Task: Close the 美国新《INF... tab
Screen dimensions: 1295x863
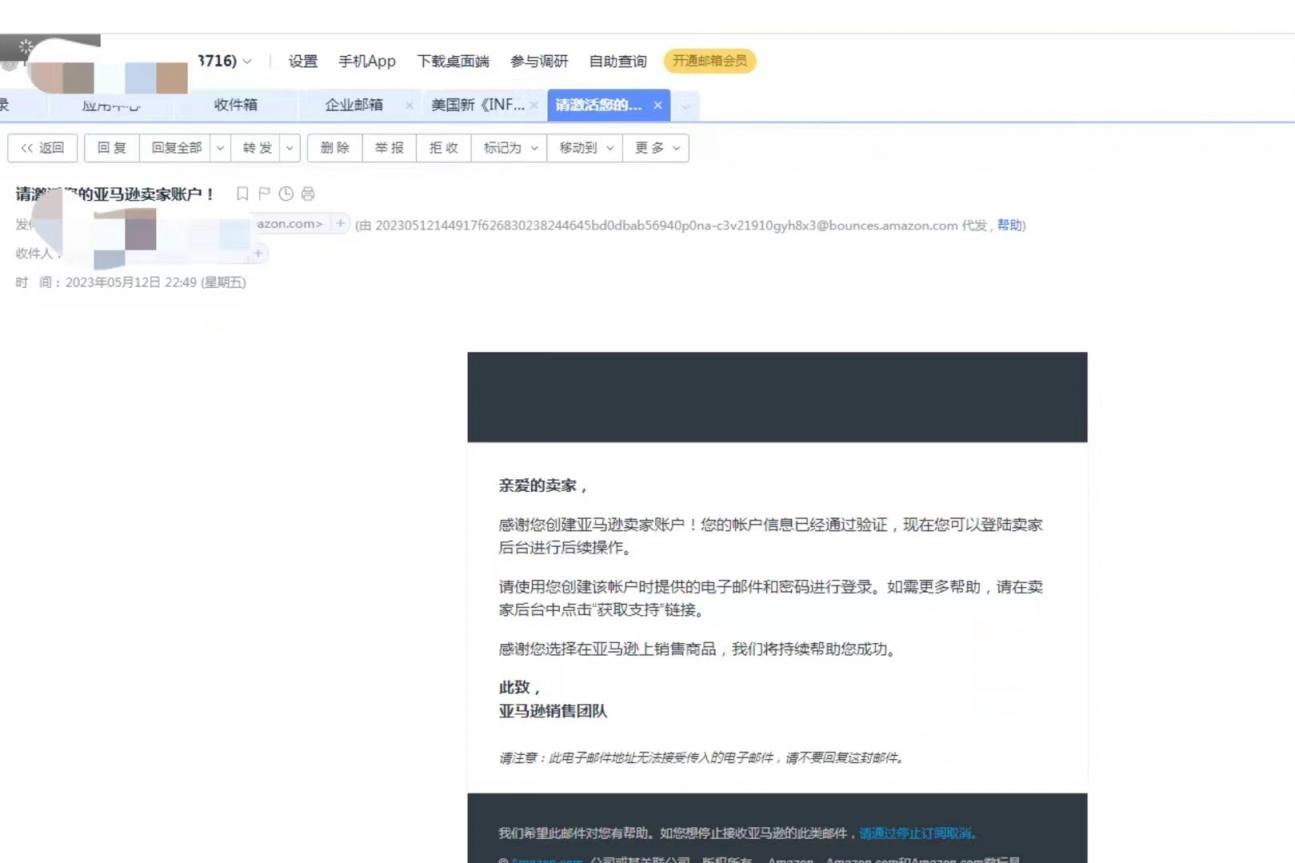Action: 534,105
